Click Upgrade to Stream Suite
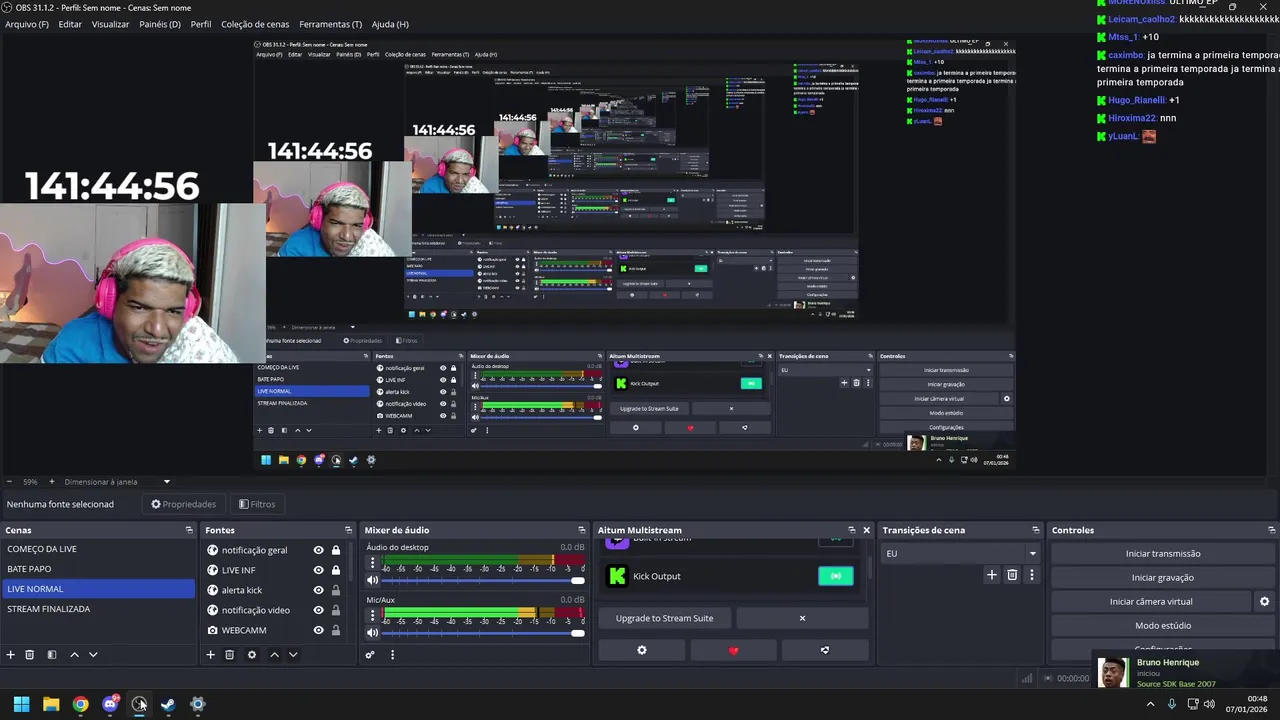 coord(665,618)
